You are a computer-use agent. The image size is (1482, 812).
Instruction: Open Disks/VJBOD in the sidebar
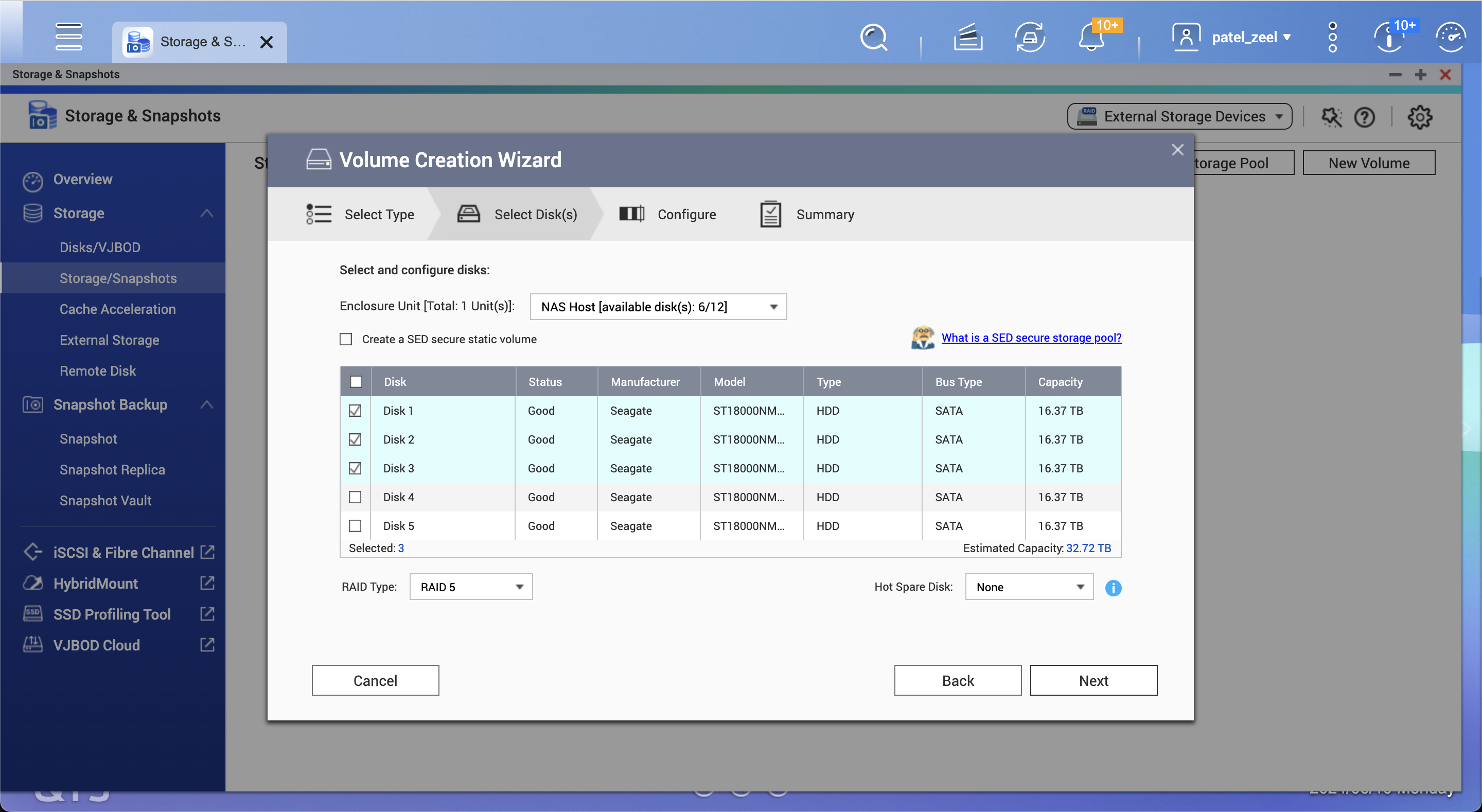click(100, 248)
